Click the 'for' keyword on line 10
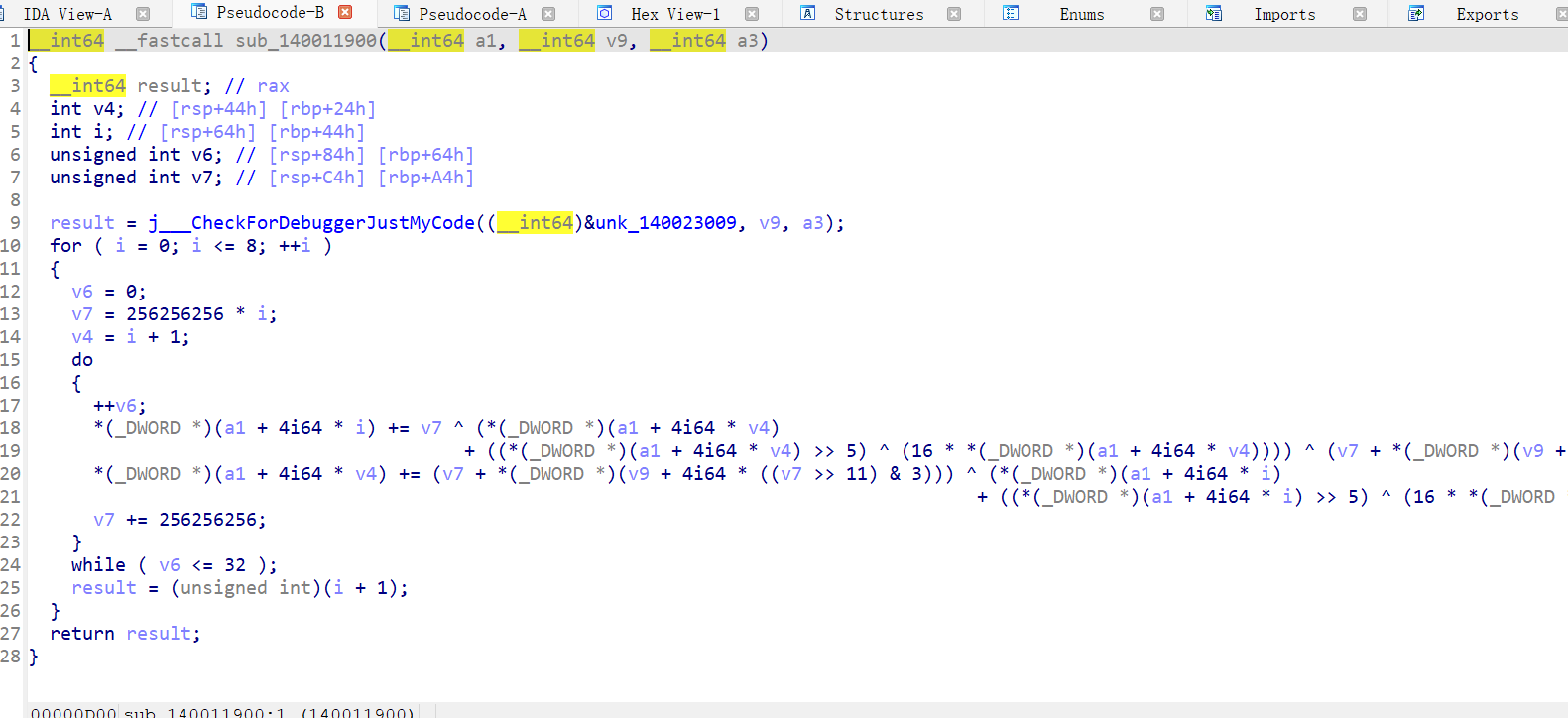 65,245
